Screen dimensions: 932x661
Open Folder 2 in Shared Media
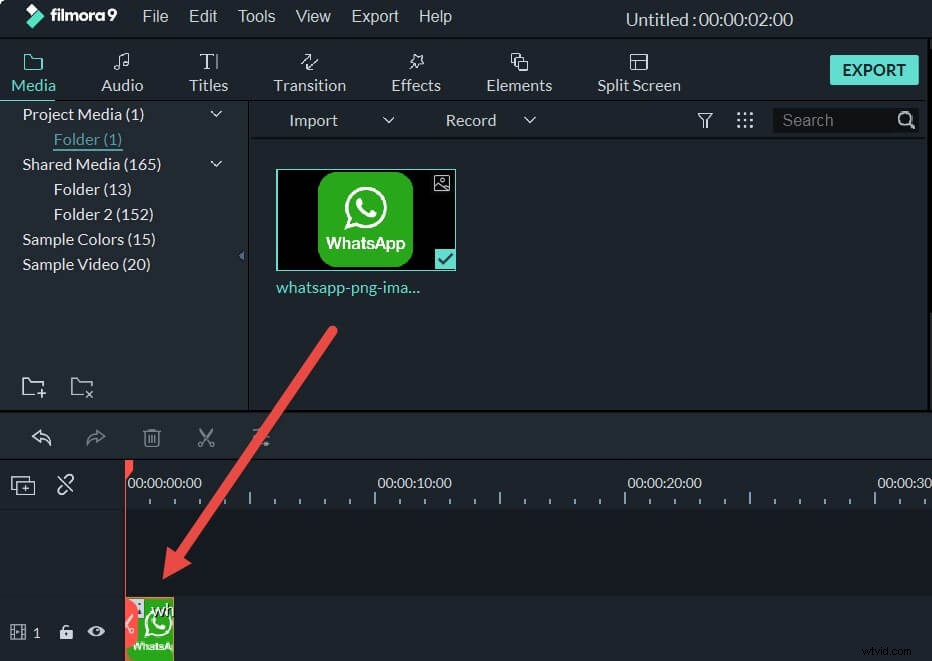103,214
